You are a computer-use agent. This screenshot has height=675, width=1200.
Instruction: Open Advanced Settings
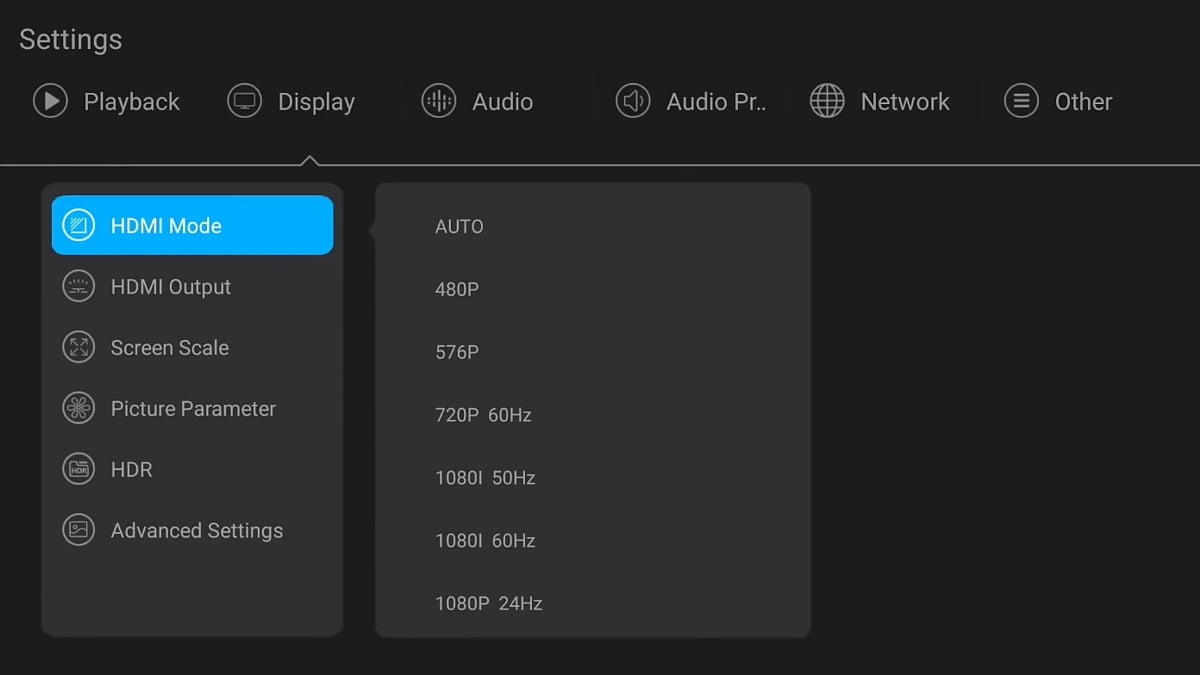click(196, 530)
